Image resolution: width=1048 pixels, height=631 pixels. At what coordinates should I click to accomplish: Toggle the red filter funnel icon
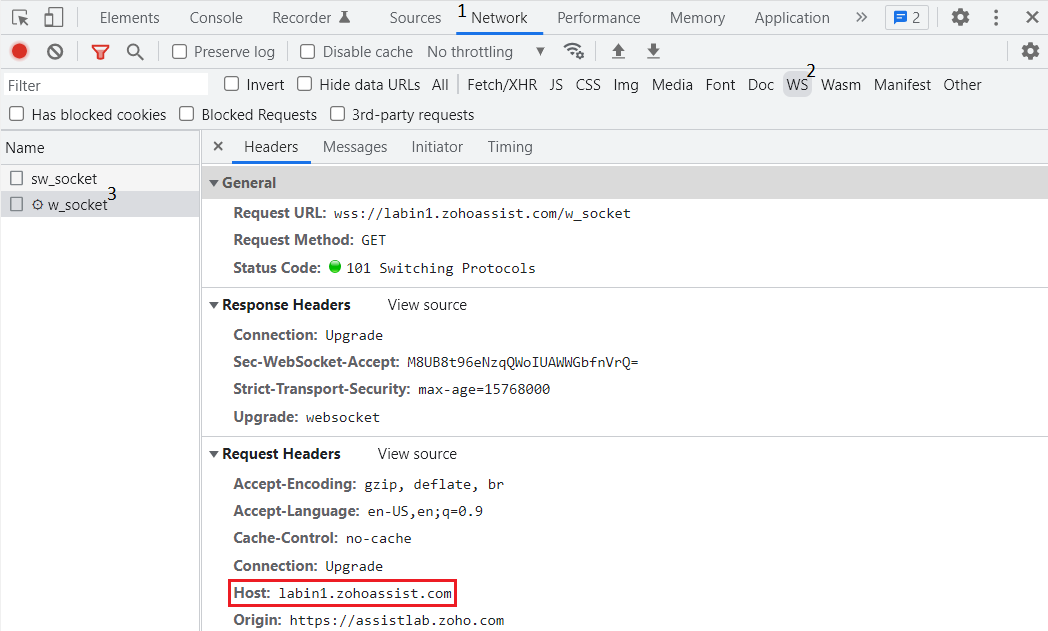coord(100,52)
